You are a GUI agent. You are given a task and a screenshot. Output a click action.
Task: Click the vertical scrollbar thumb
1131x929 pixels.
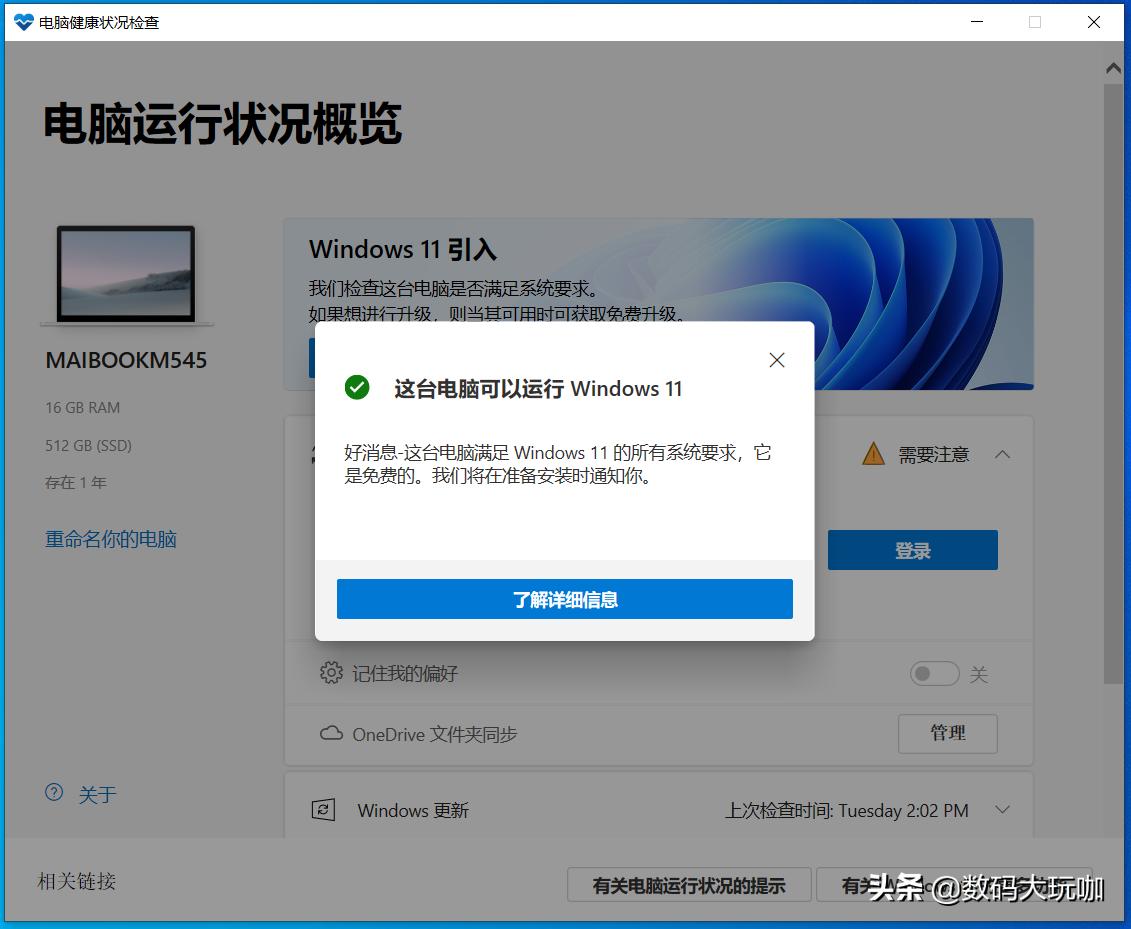click(x=1114, y=384)
